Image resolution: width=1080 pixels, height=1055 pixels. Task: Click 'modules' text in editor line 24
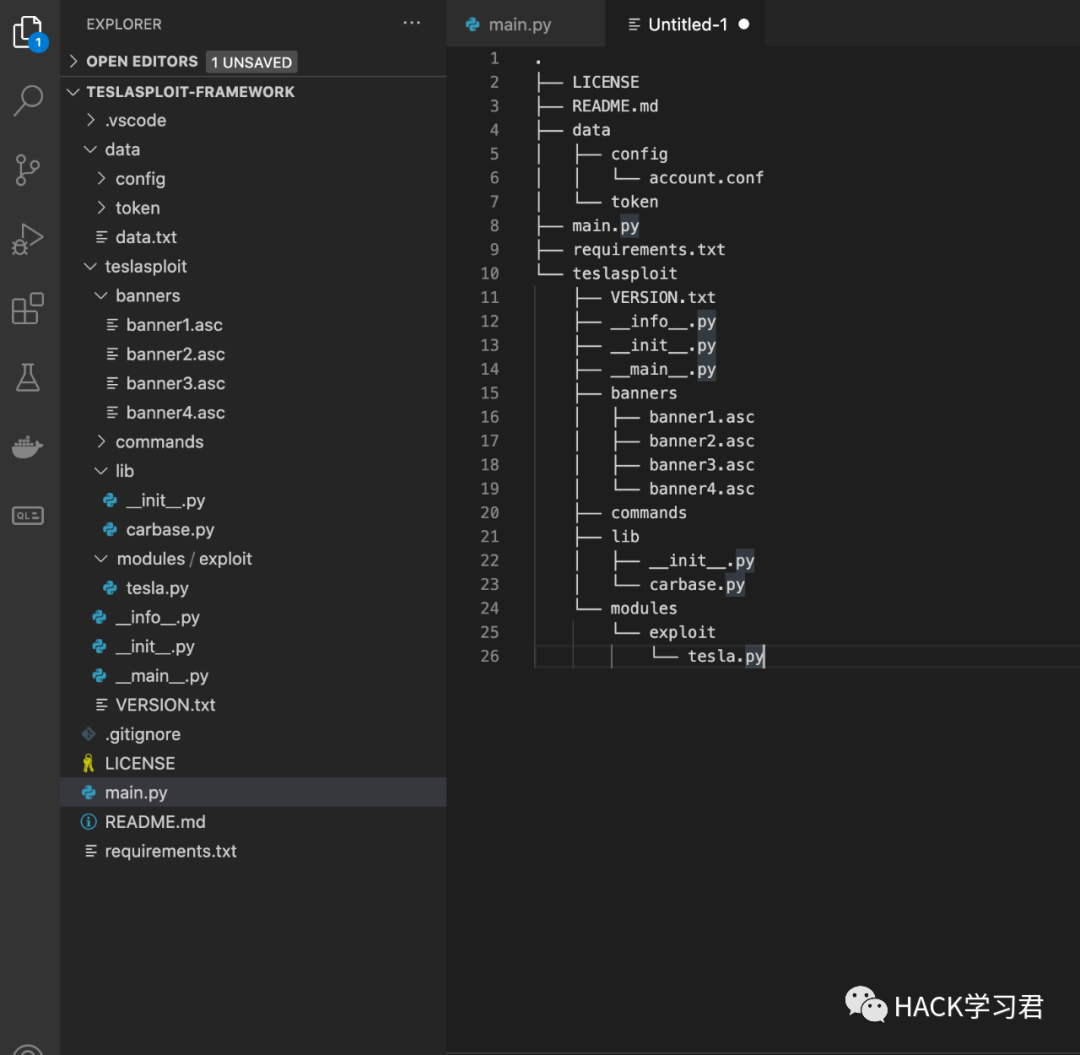[643, 609]
